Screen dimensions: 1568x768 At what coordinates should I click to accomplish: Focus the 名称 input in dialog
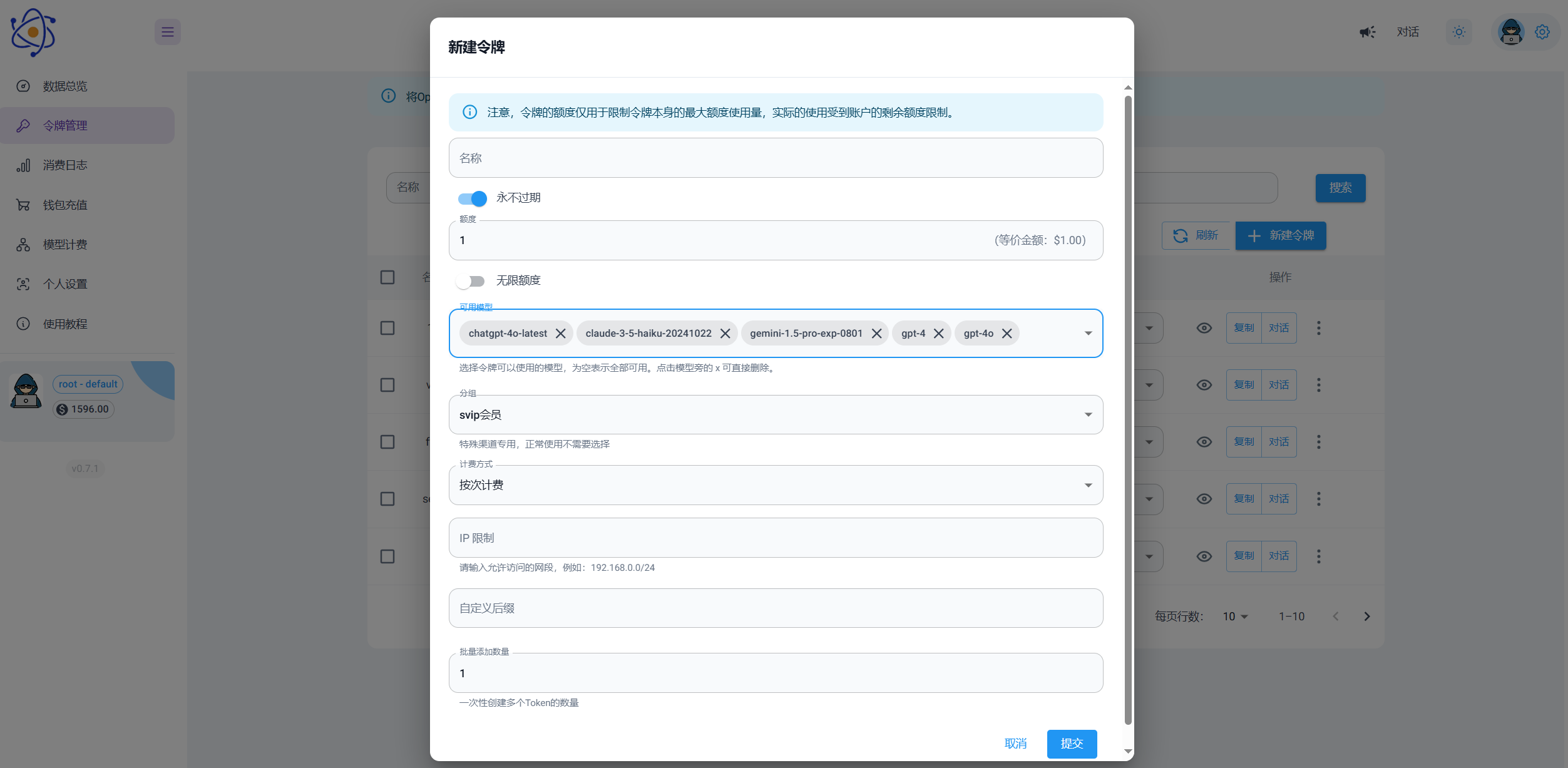[x=776, y=158]
